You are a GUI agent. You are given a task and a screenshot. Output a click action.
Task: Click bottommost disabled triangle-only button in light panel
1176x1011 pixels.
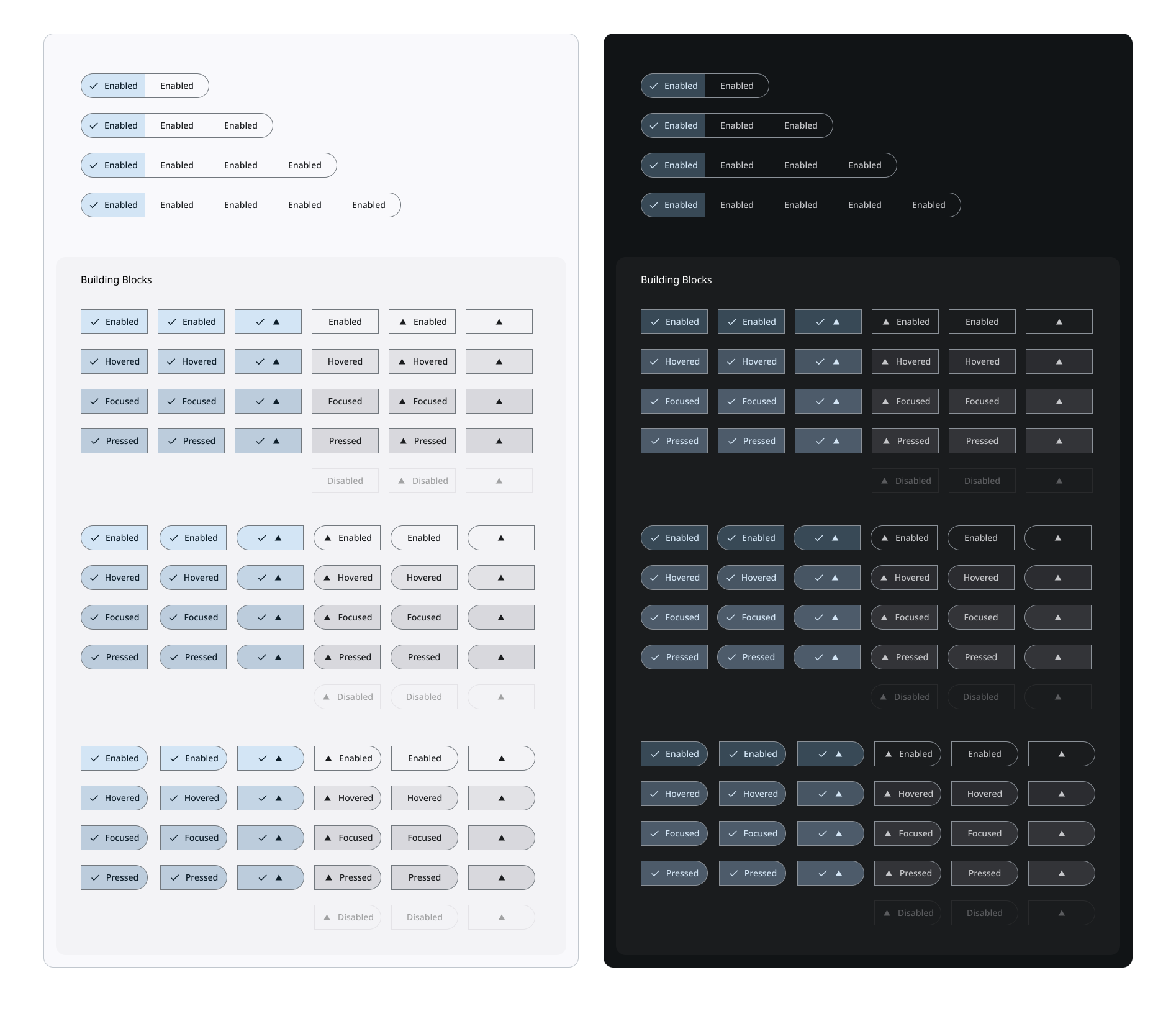tap(501, 917)
